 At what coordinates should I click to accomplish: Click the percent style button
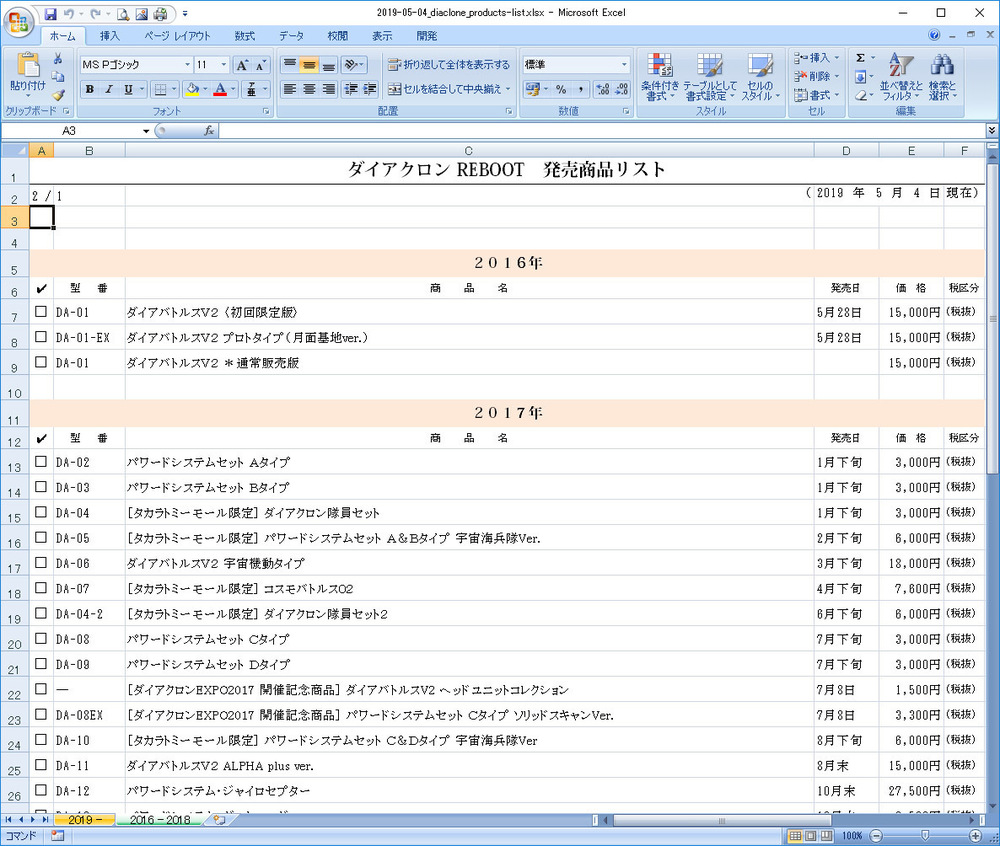pos(561,89)
